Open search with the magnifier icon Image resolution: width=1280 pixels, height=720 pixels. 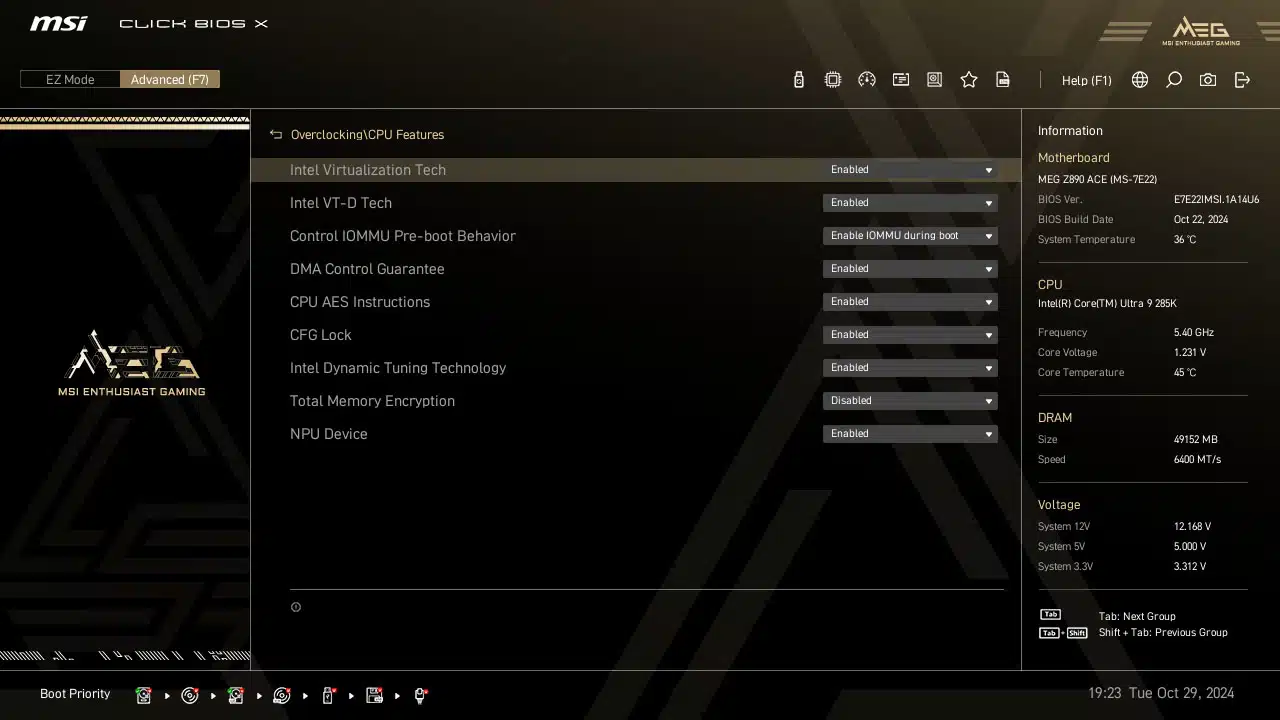[1174, 80]
